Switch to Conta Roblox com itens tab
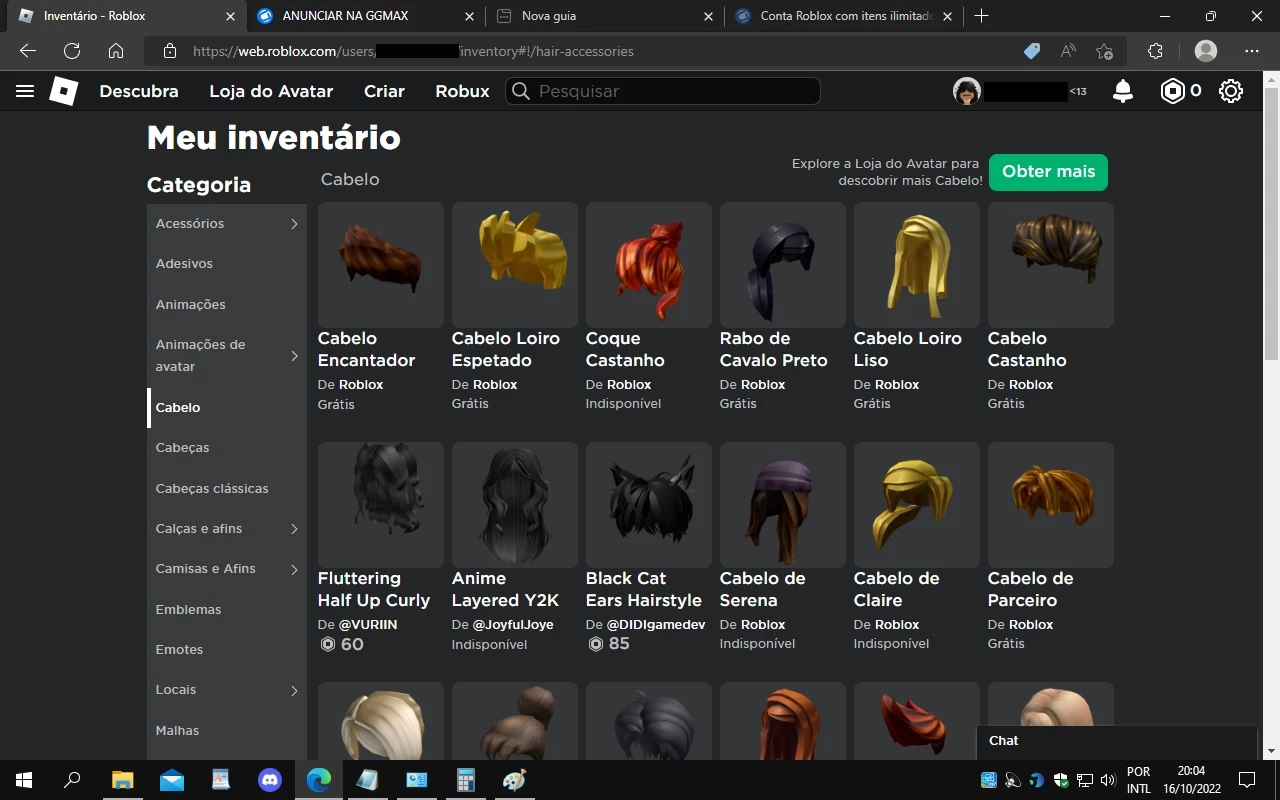Screen dimensions: 1280x800 [842, 16]
